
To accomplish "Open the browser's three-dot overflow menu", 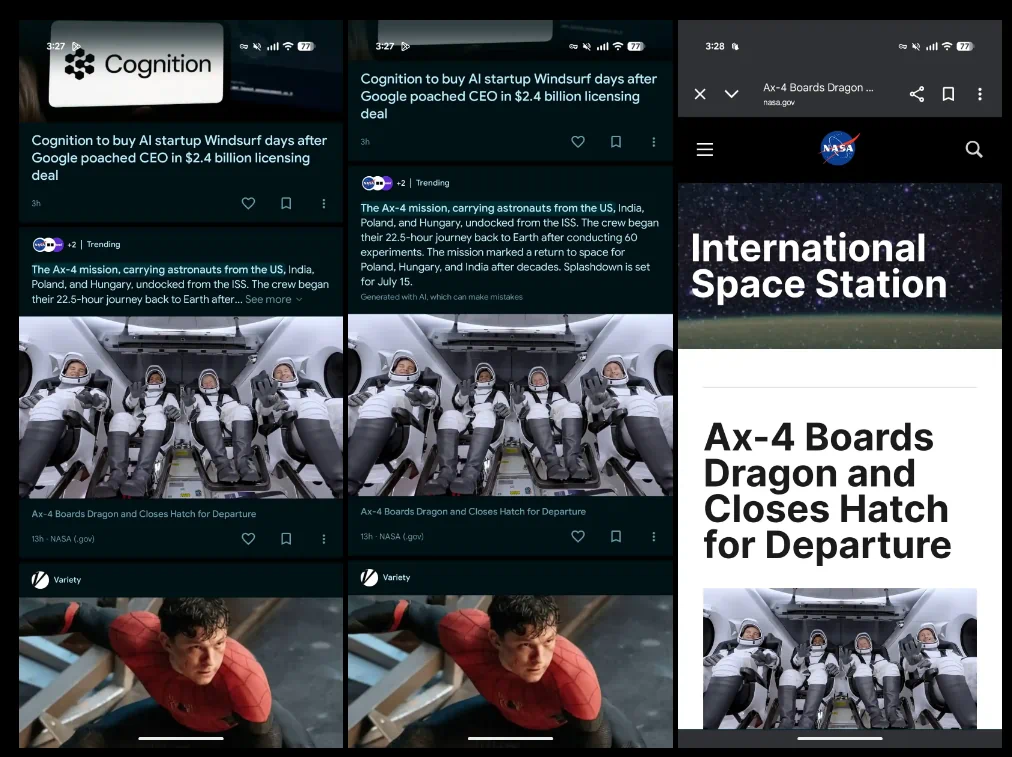I will click(980, 94).
